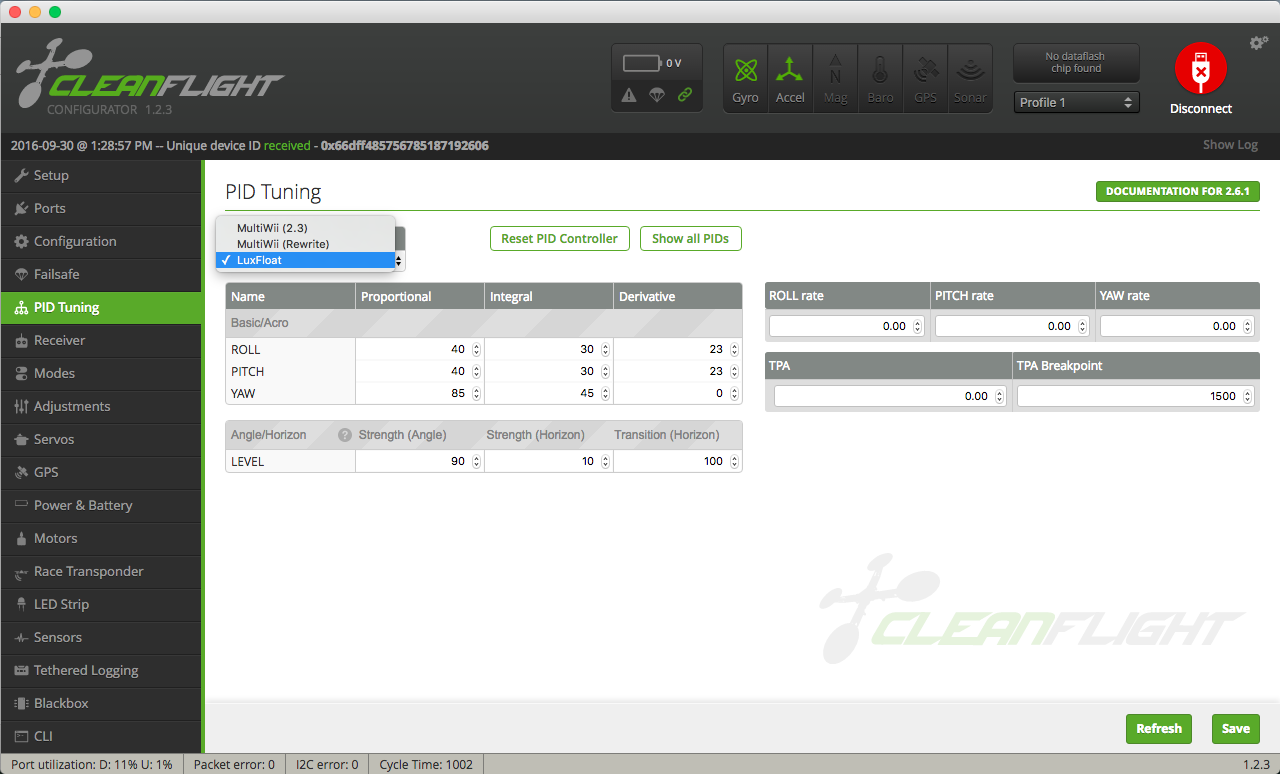
Task: Click the PITCH rate input field
Action: click(x=1012, y=326)
